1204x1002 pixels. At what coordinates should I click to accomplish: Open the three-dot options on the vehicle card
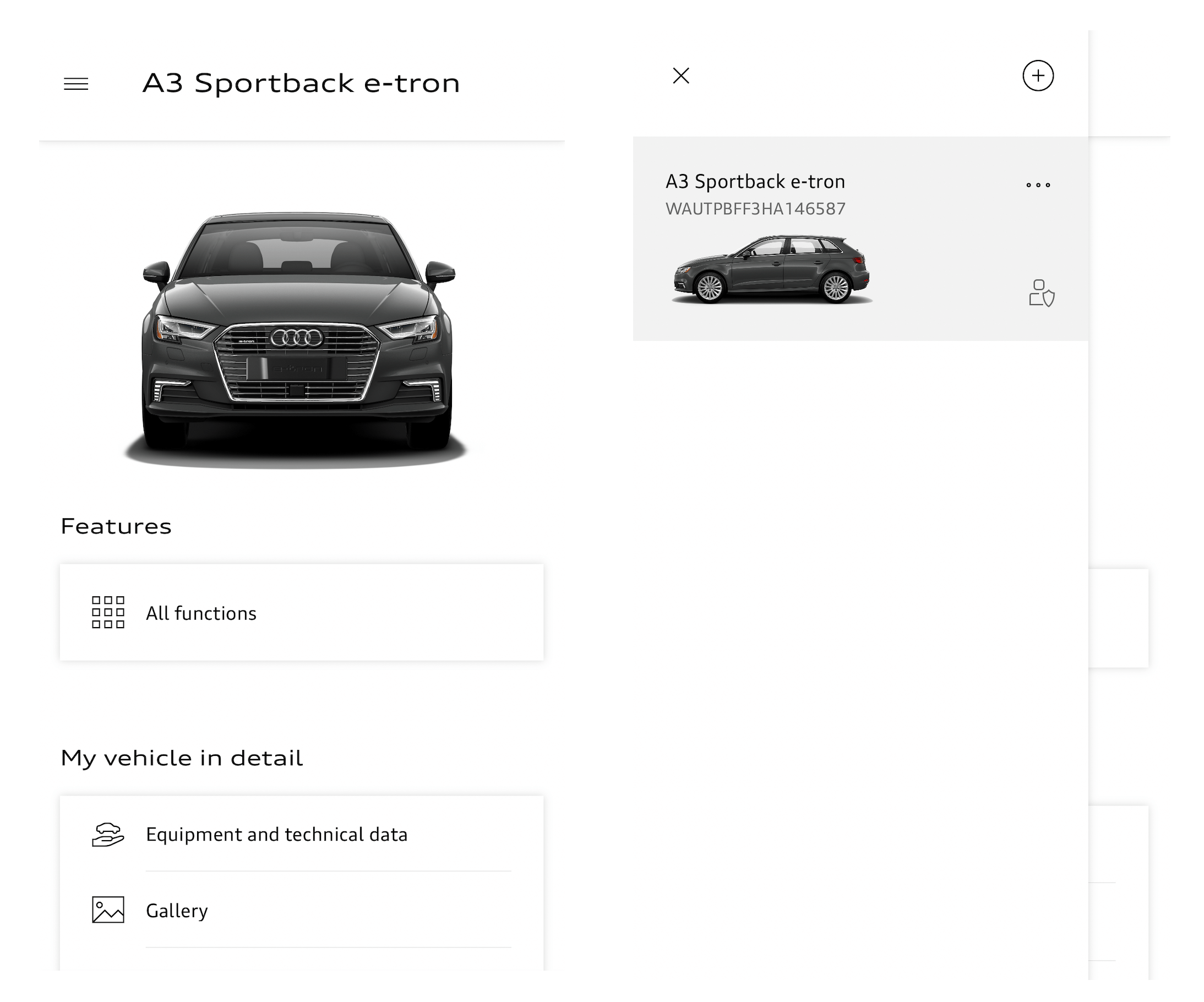[1038, 184]
